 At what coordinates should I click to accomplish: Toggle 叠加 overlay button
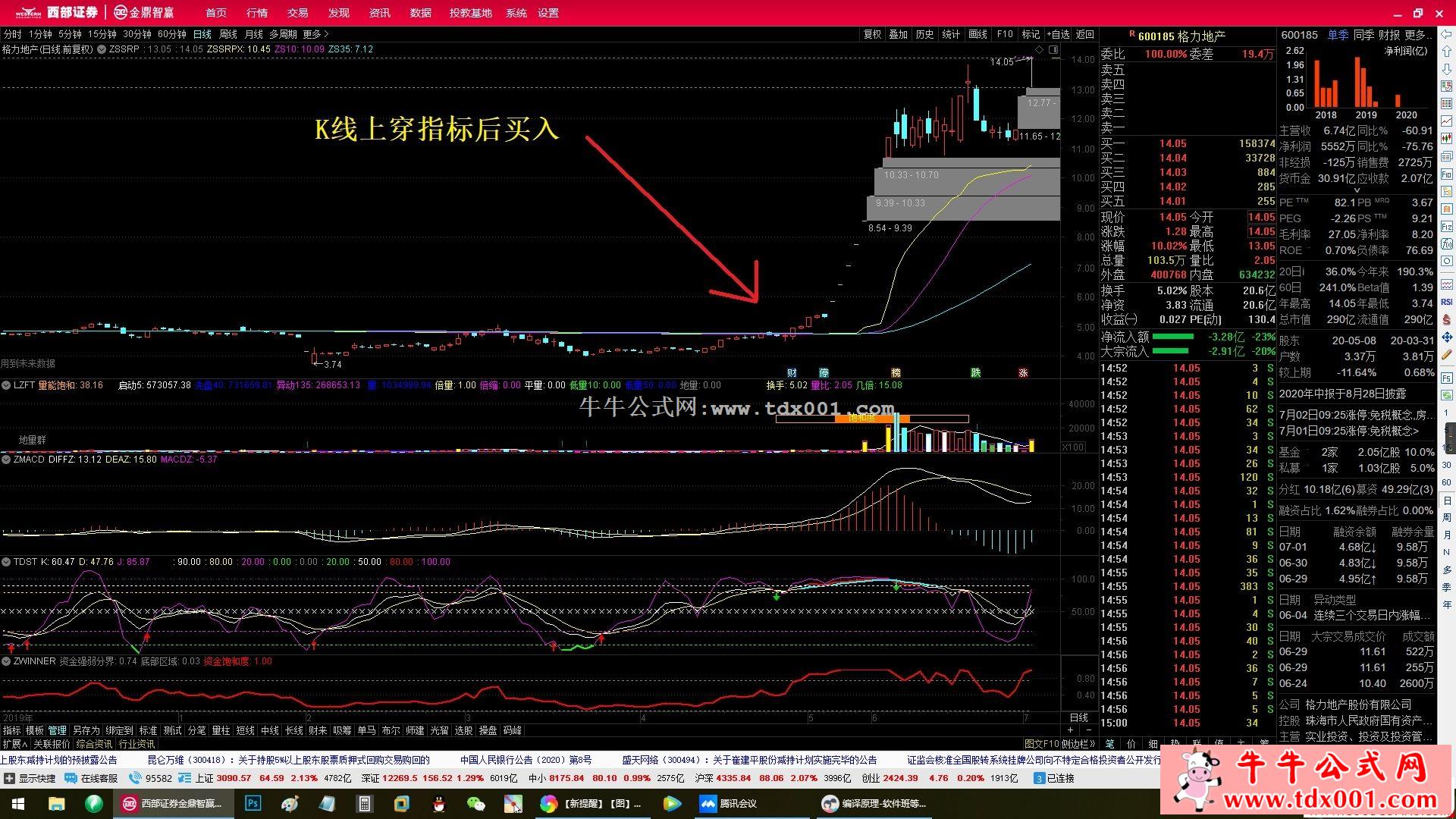pos(899,34)
